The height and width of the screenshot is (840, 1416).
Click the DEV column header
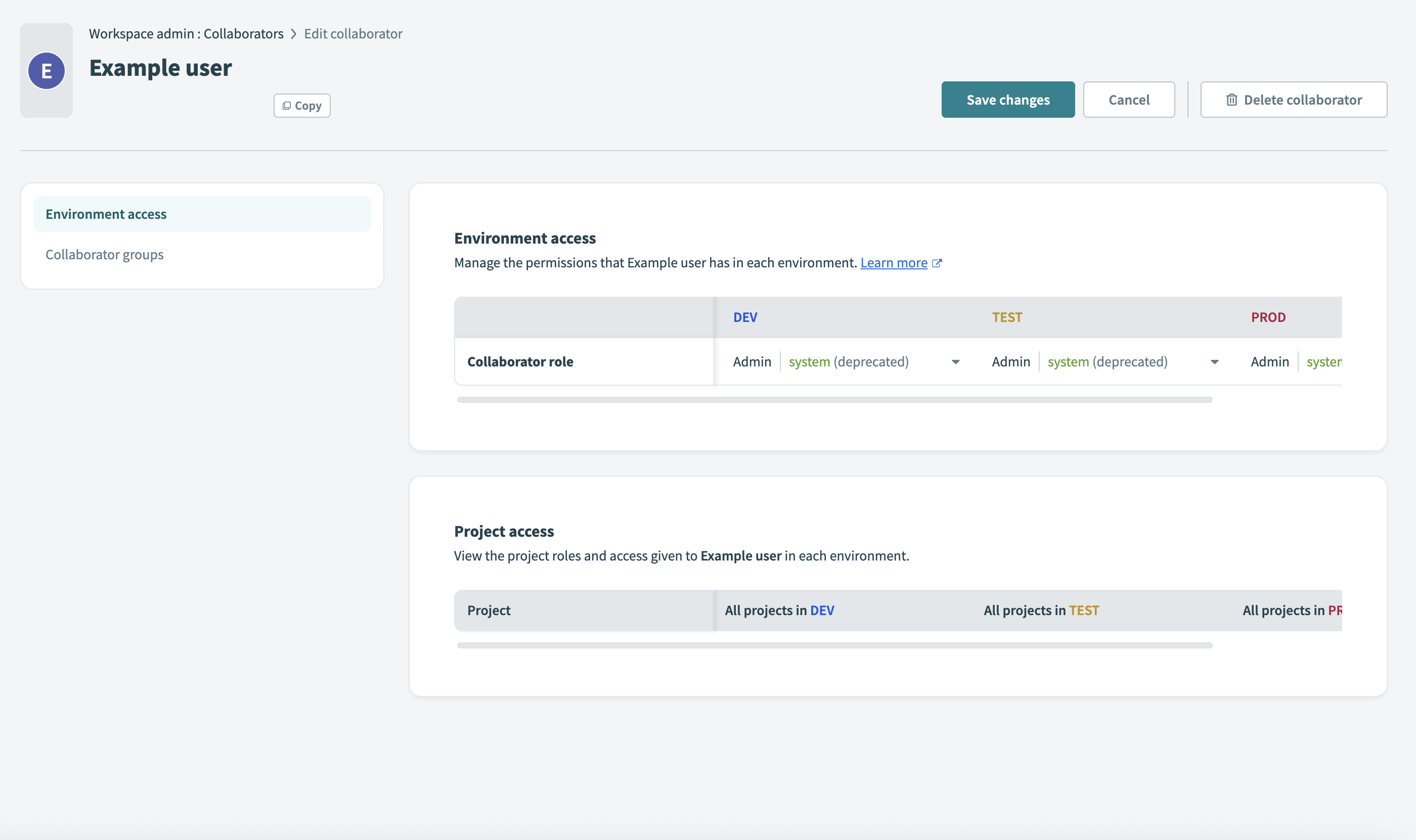[x=745, y=317]
